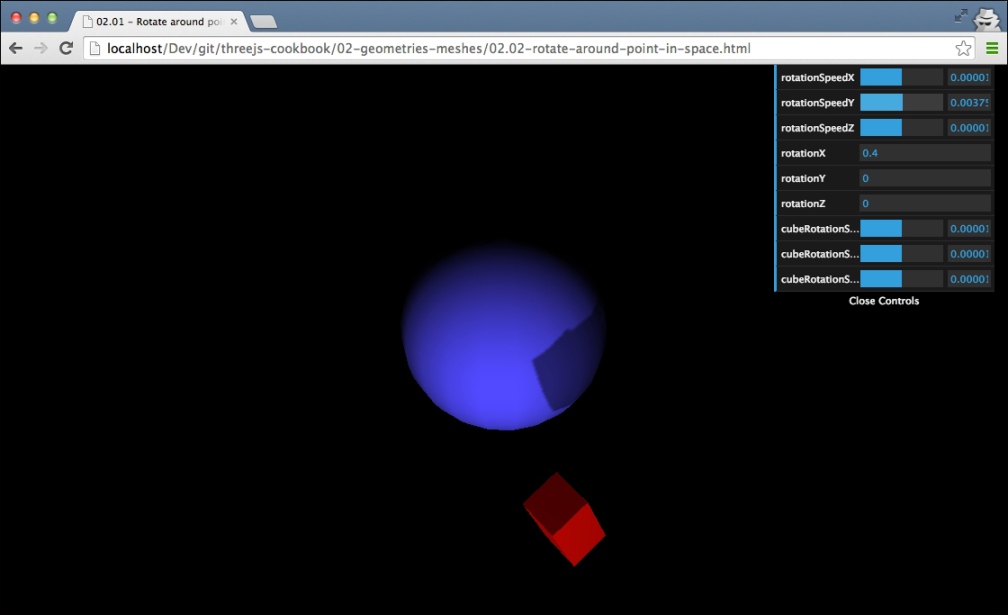1008x615 pixels.
Task: Adjust the rotationSpeedZ slider
Action: pos(901,128)
